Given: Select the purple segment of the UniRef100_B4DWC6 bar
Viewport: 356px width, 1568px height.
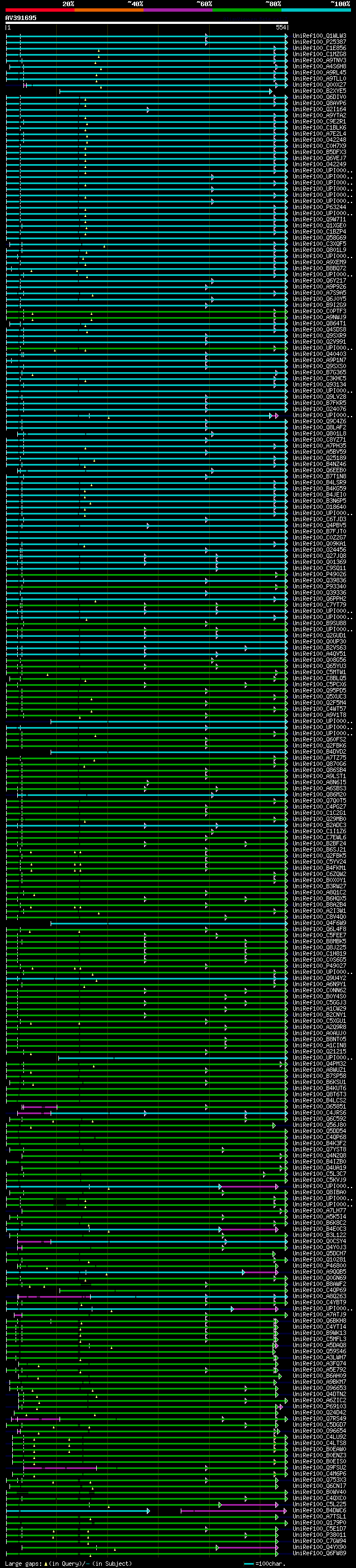Looking at the screenshot, I should 233,1510.
